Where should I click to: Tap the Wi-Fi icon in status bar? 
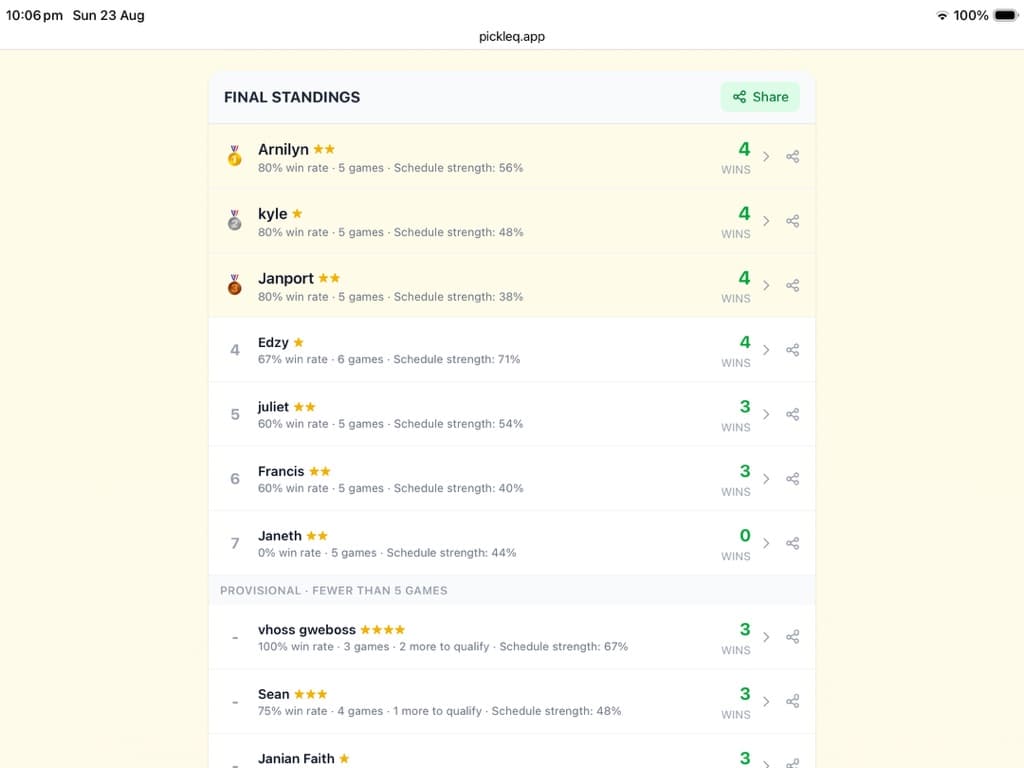(942, 15)
